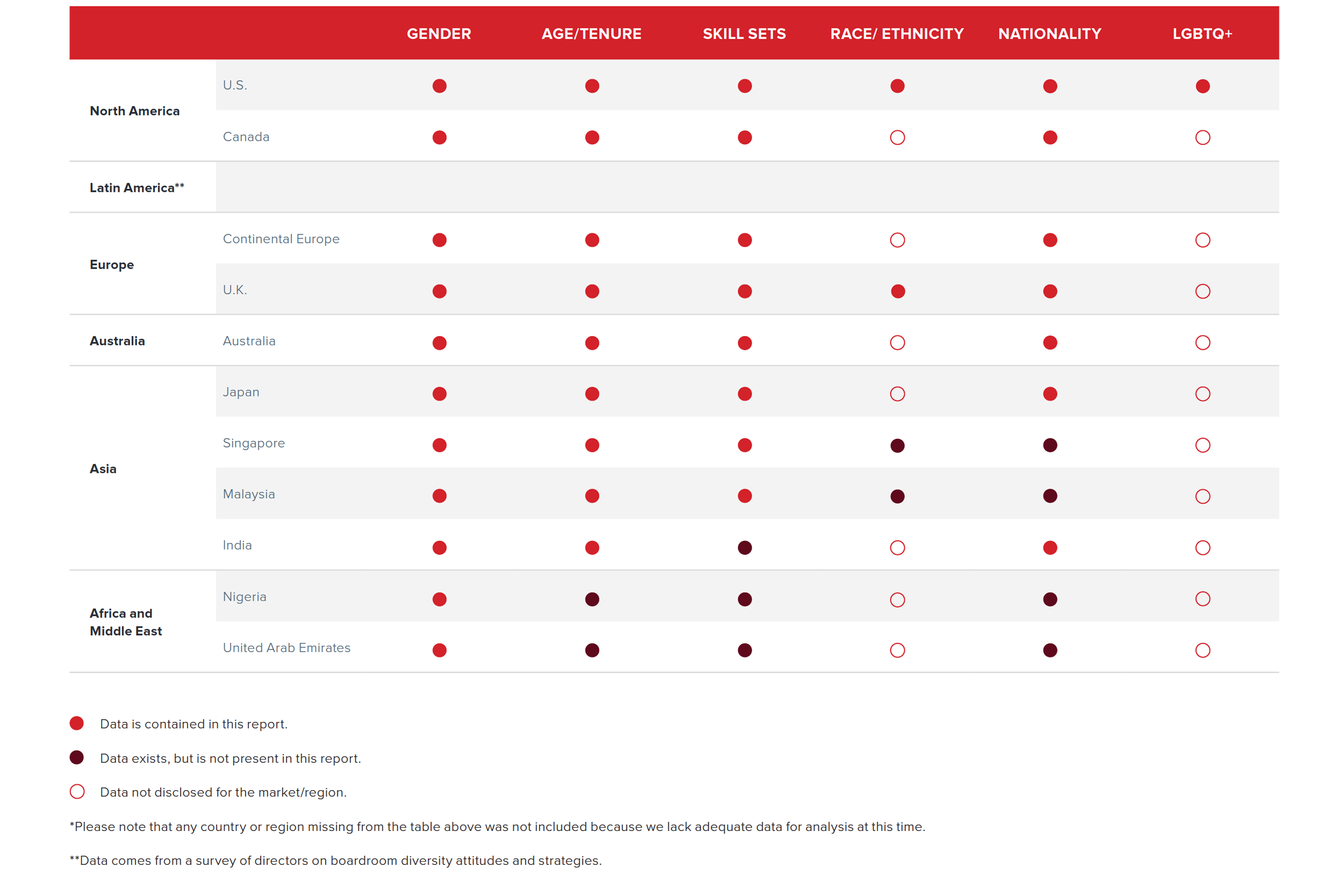This screenshot has width=1330, height=896.
Task: Click the red legend dot for contained data
Action: 77,724
